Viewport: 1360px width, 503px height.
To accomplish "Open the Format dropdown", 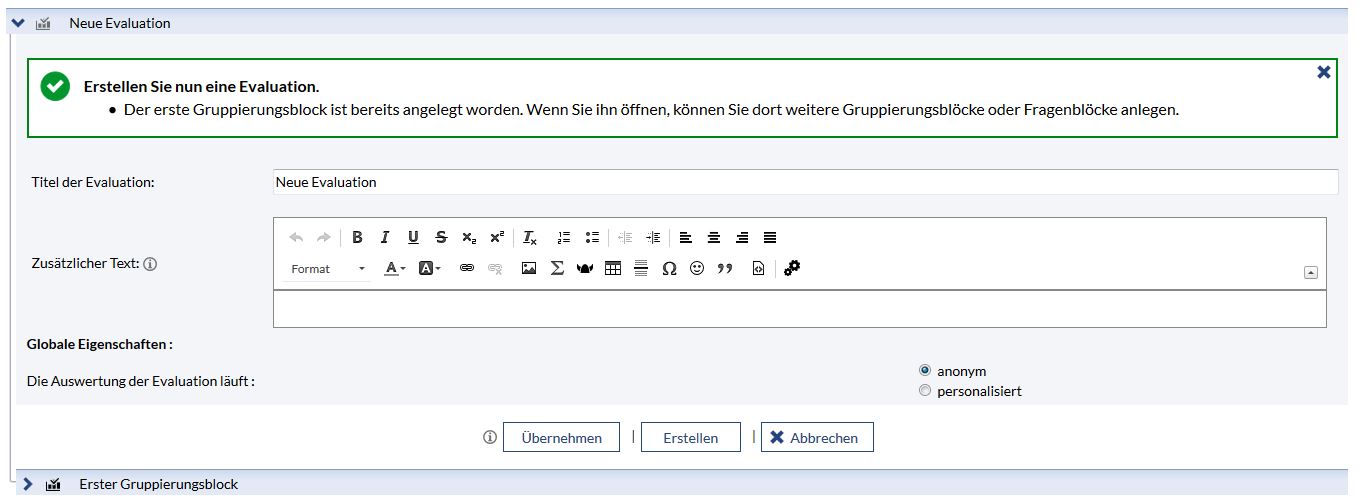I will click(328, 269).
